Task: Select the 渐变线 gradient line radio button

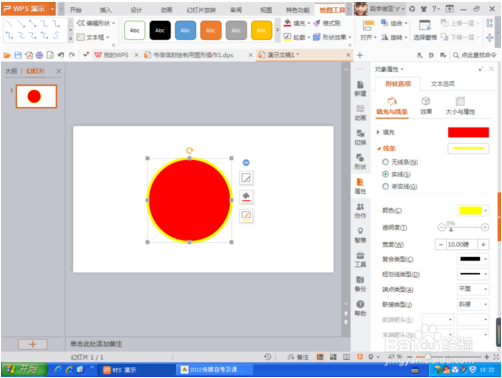Action: click(x=385, y=187)
